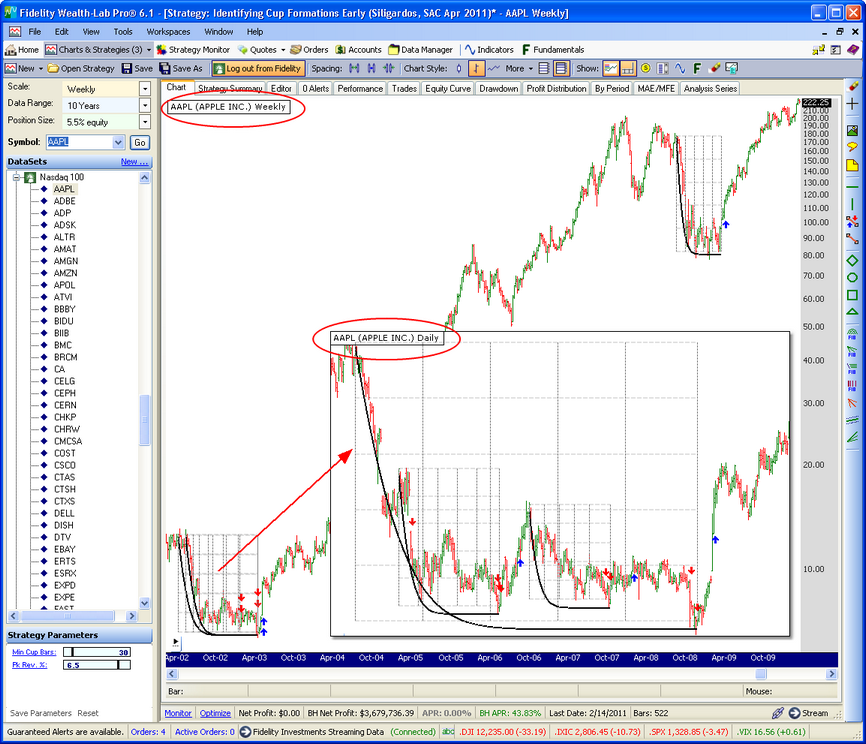
Task: Open the Position Size dropdown
Action: [145, 122]
